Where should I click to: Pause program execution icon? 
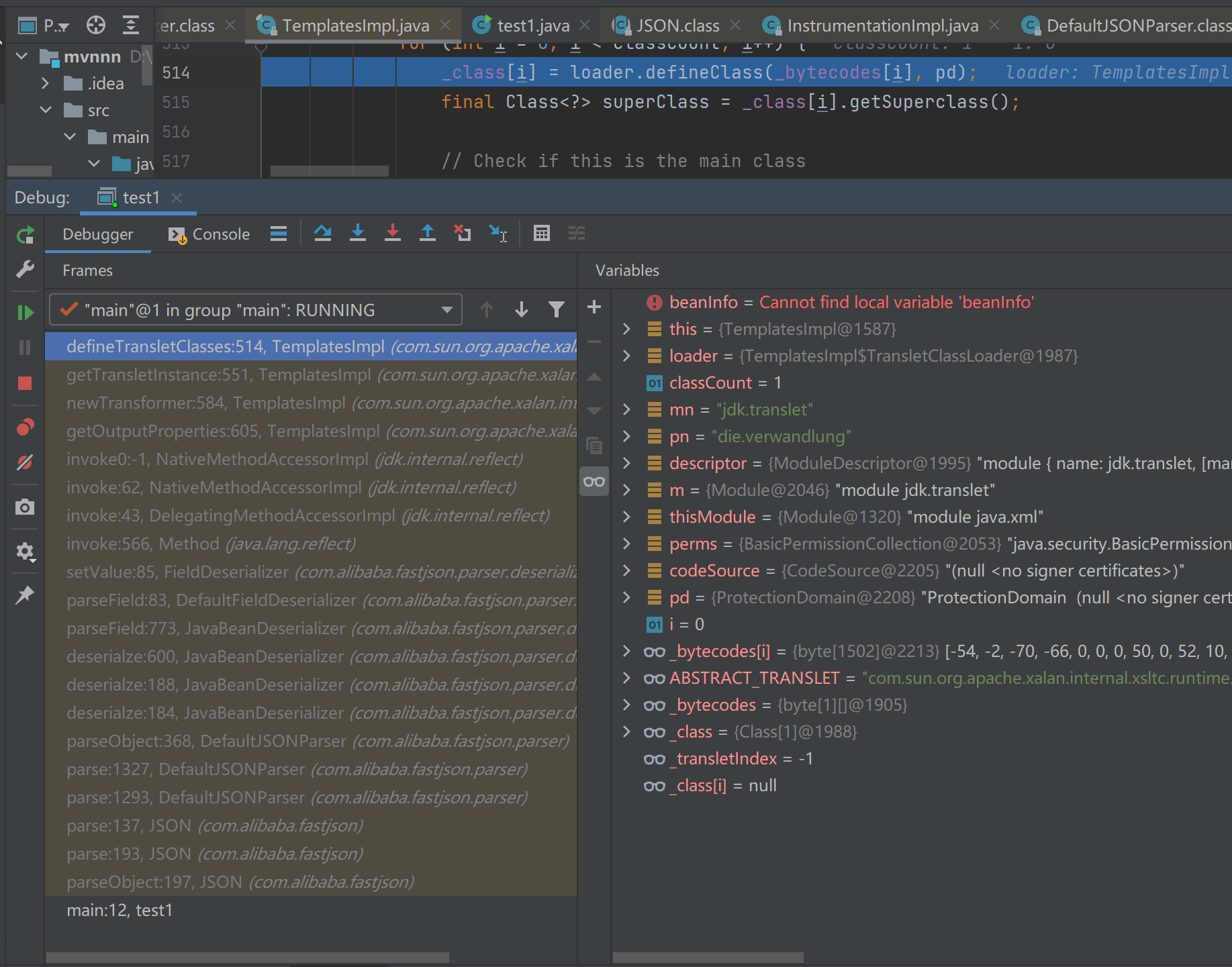pyautogui.click(x=25, y=347)
